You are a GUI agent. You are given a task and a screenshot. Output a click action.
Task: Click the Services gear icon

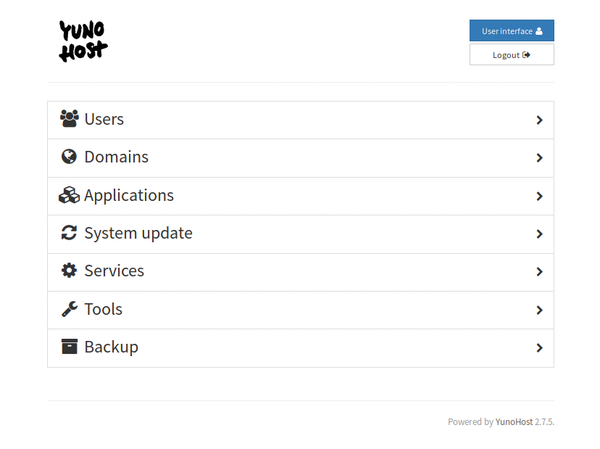coord(69,271)
